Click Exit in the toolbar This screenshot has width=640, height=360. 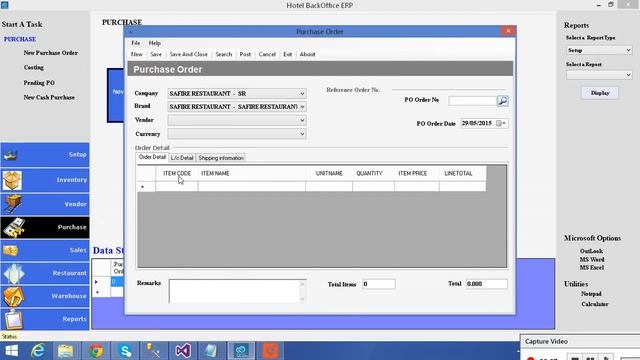(x=288, y=54)
